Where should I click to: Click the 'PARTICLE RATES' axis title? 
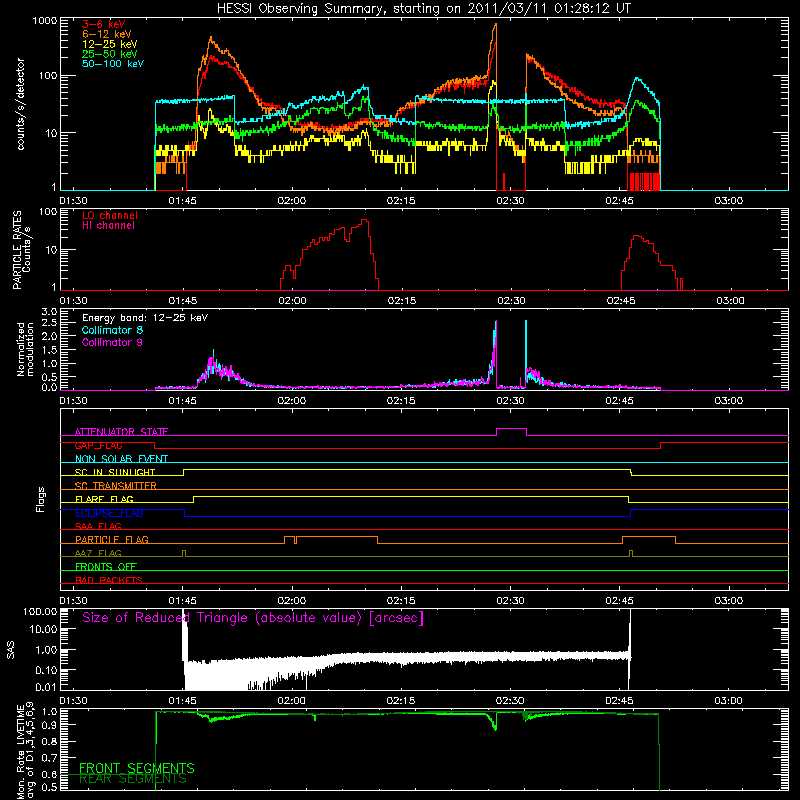click(17, 249)
